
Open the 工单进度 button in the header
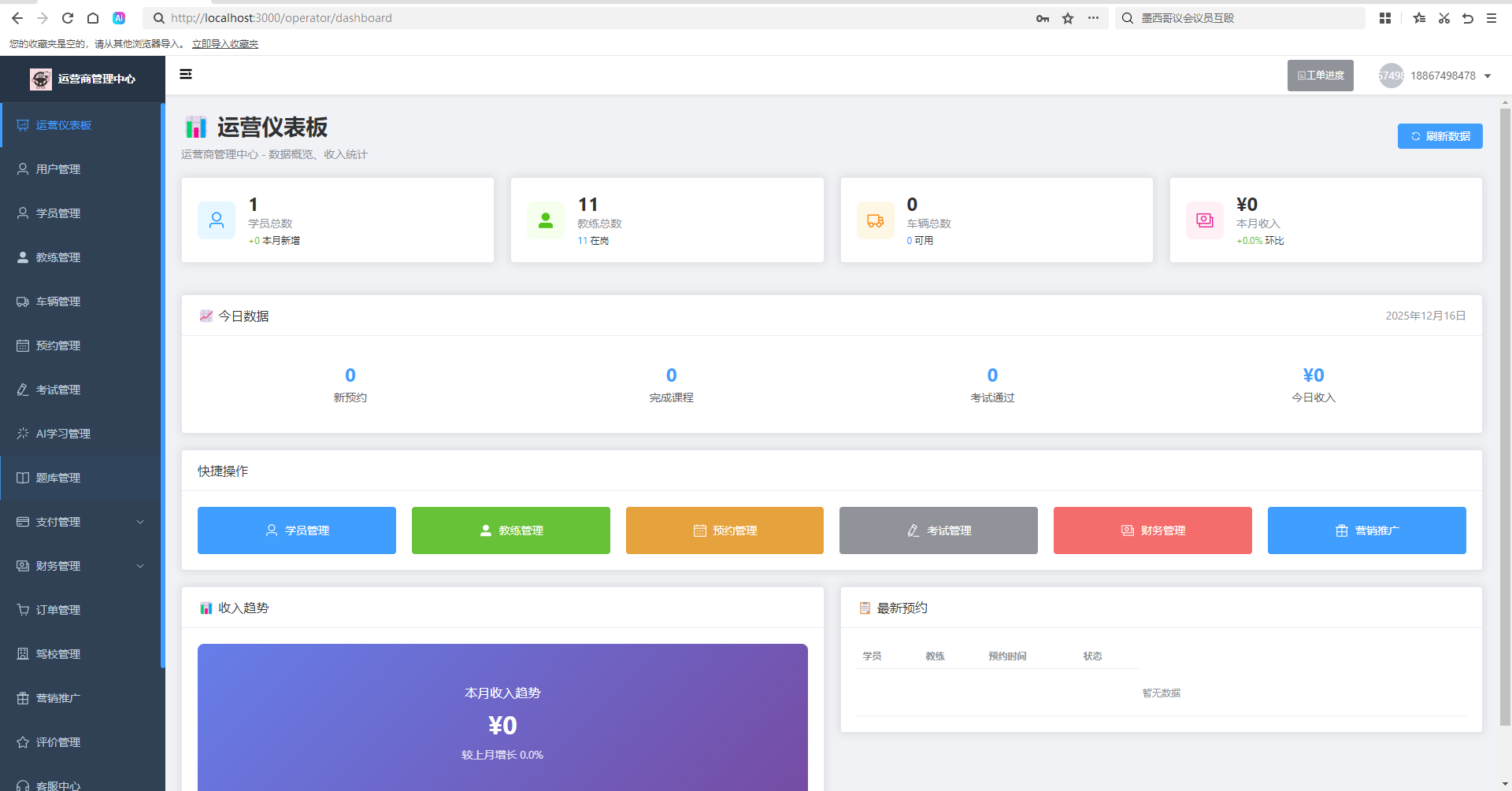(x=1320, y=76)
